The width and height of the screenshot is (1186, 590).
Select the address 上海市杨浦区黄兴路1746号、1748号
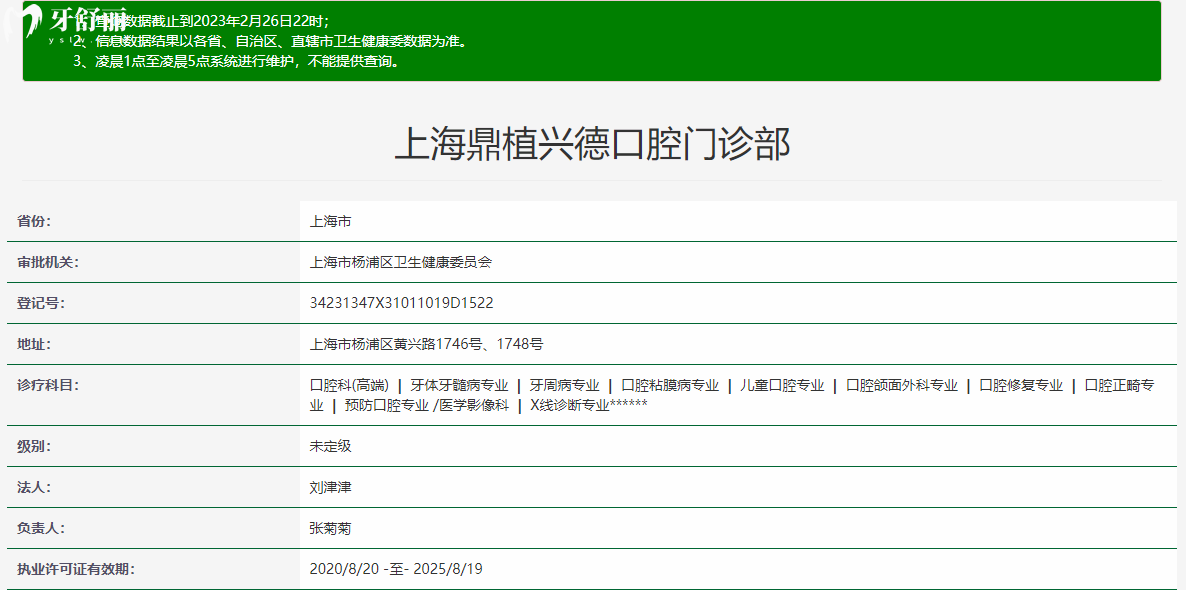426,344
